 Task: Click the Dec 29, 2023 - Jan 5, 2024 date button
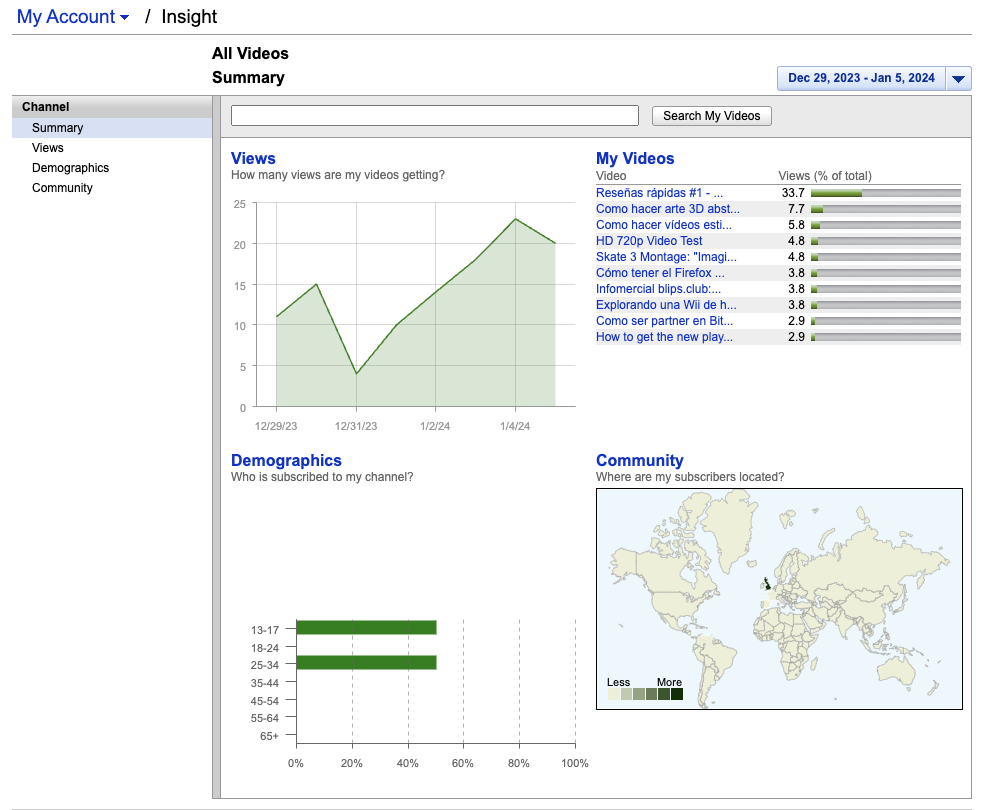pyautogui.click(x=861, y=79)
